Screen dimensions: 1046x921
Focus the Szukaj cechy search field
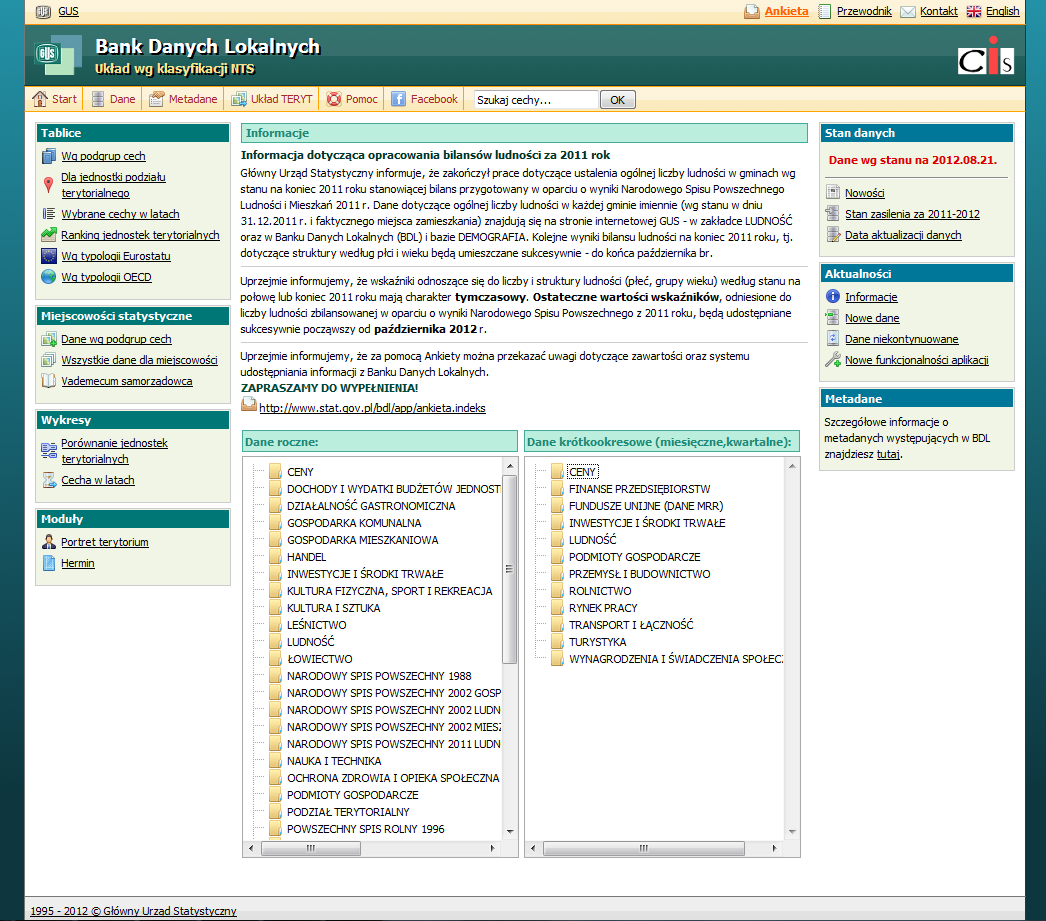point(536,99)
